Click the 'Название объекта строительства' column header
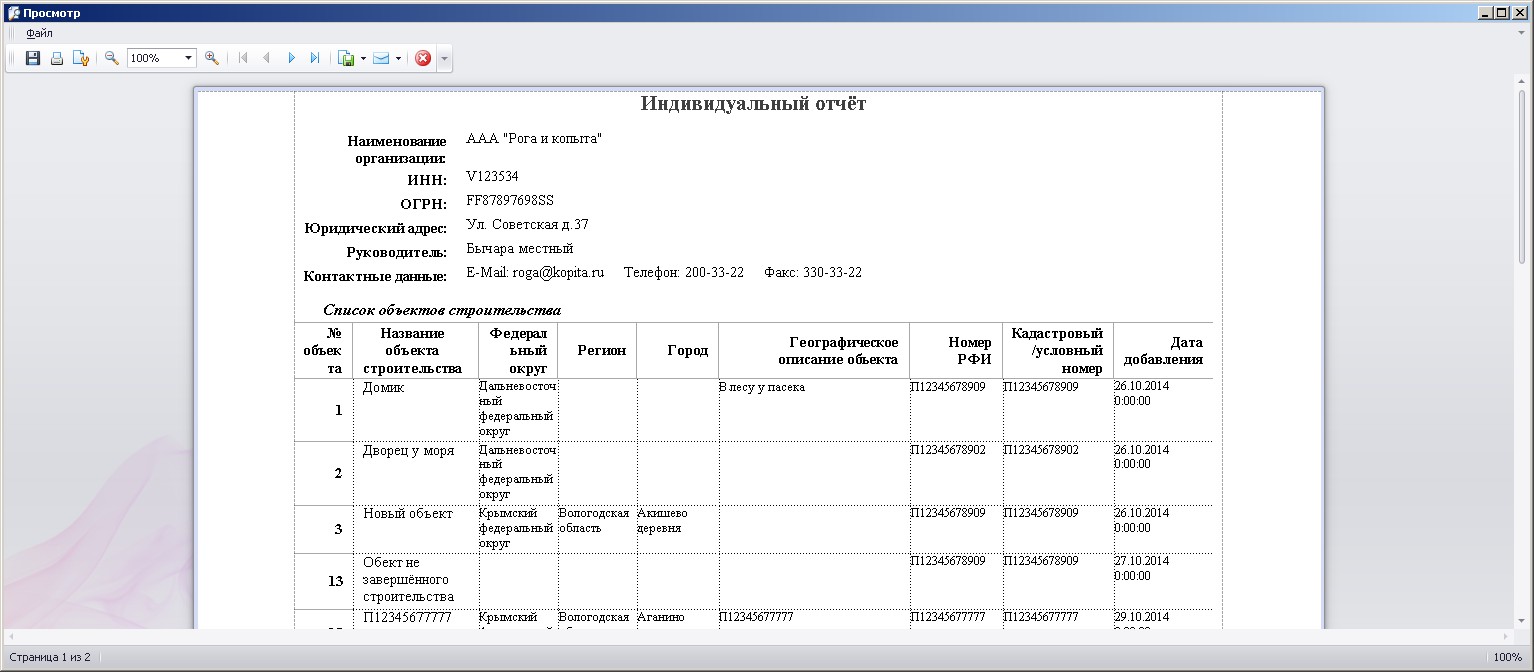1534x672 pixels. pos(416,350)
